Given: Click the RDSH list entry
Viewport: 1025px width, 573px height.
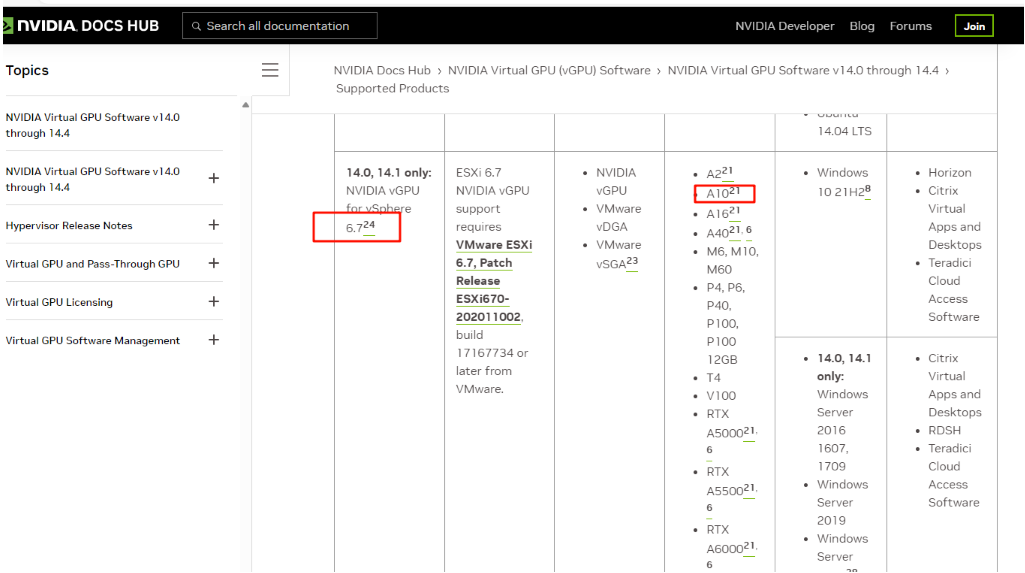Looking at the screenshot, I should point(945,431).
